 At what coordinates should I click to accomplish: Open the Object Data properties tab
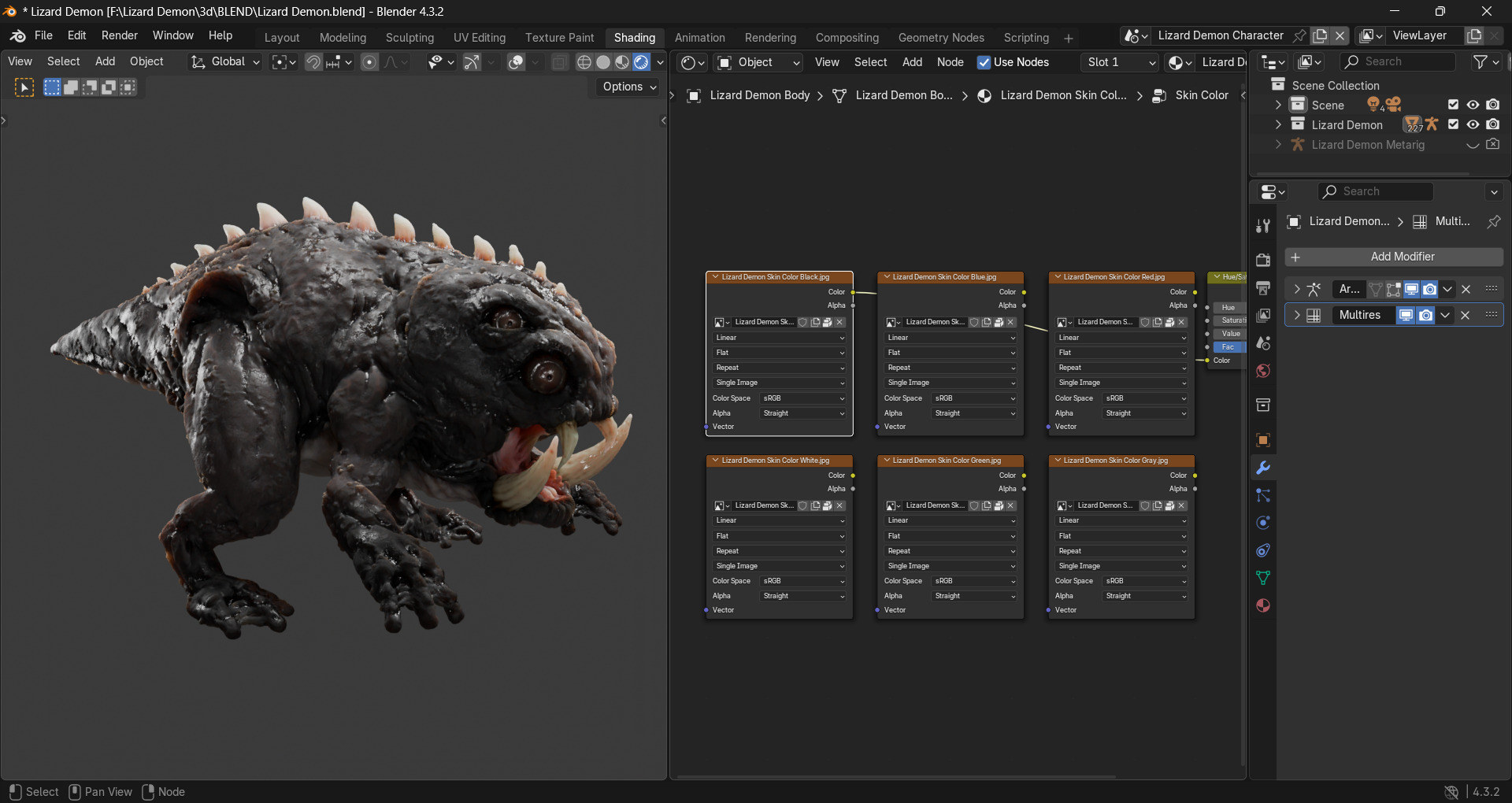(x=1263, y=578)
